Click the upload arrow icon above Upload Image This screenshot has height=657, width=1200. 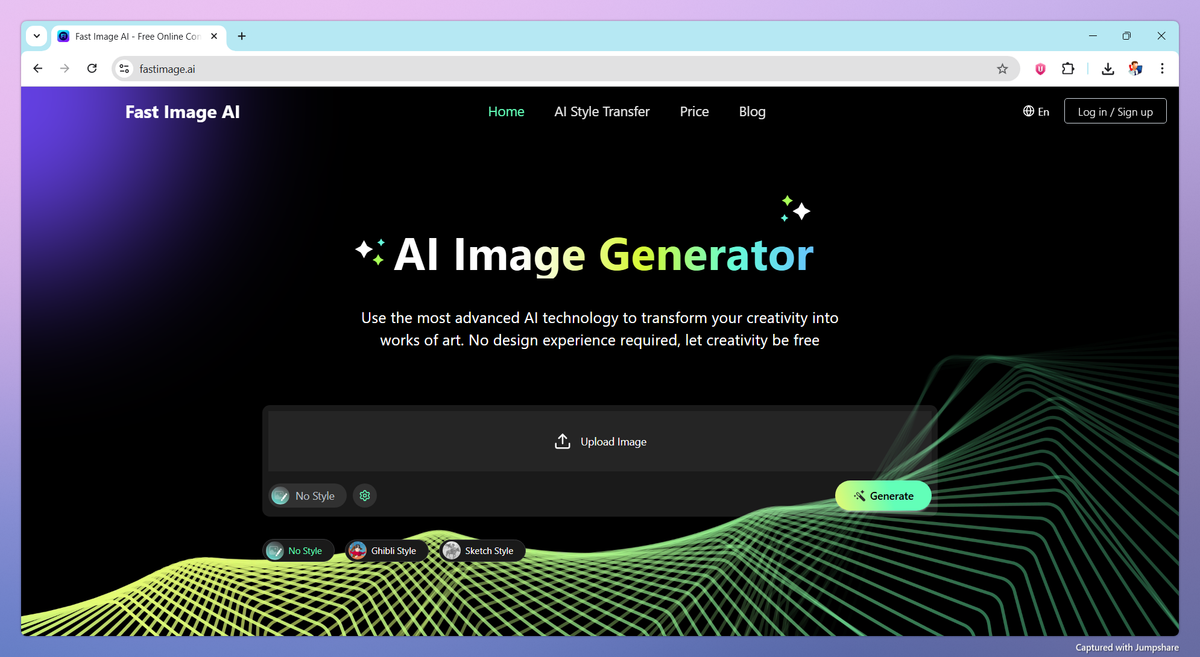click(x=562, y=439)
